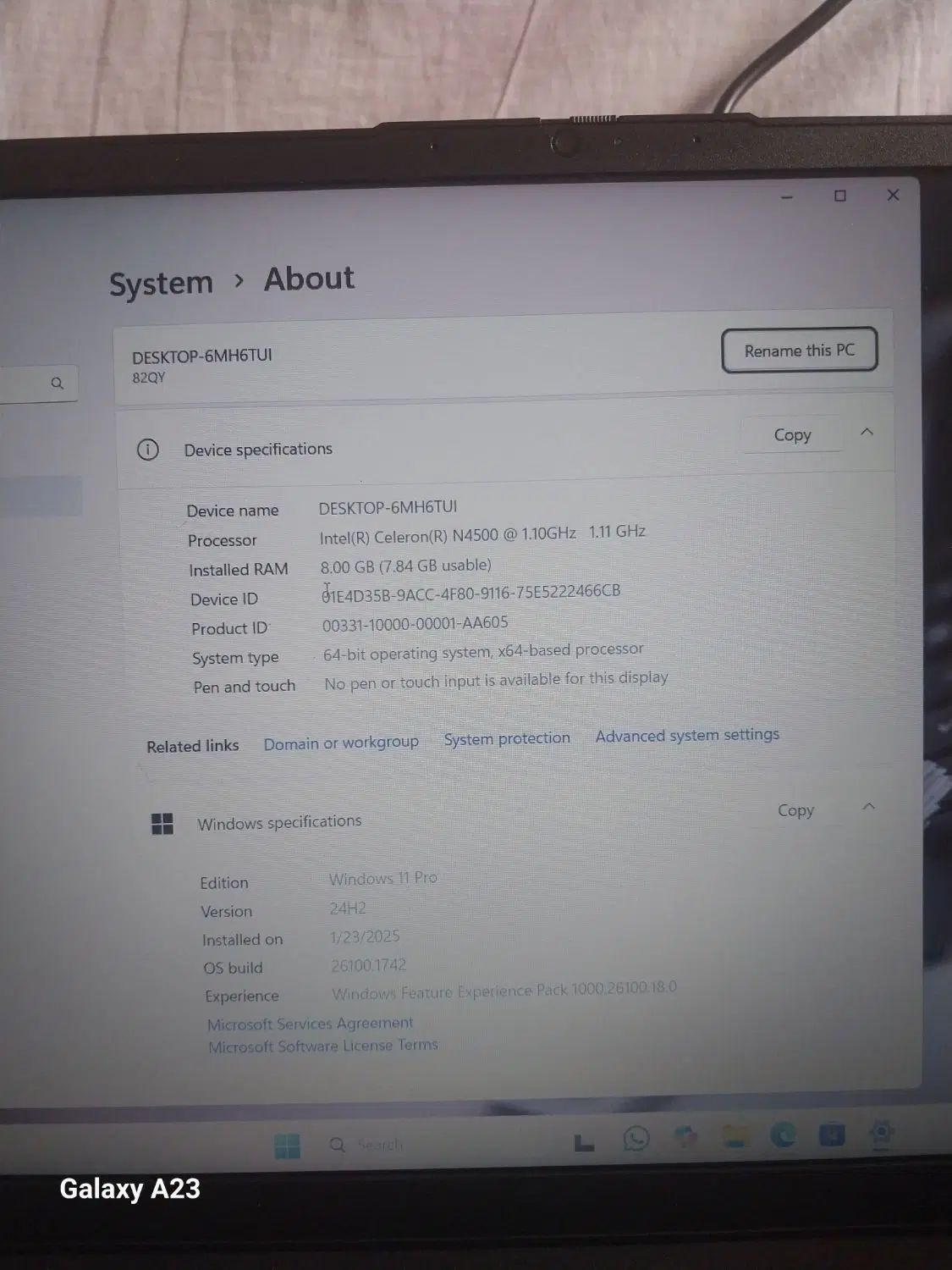The image size is (952, 1270).
Task: Open WhatsApp from the taskbar
Action: 636,1139
